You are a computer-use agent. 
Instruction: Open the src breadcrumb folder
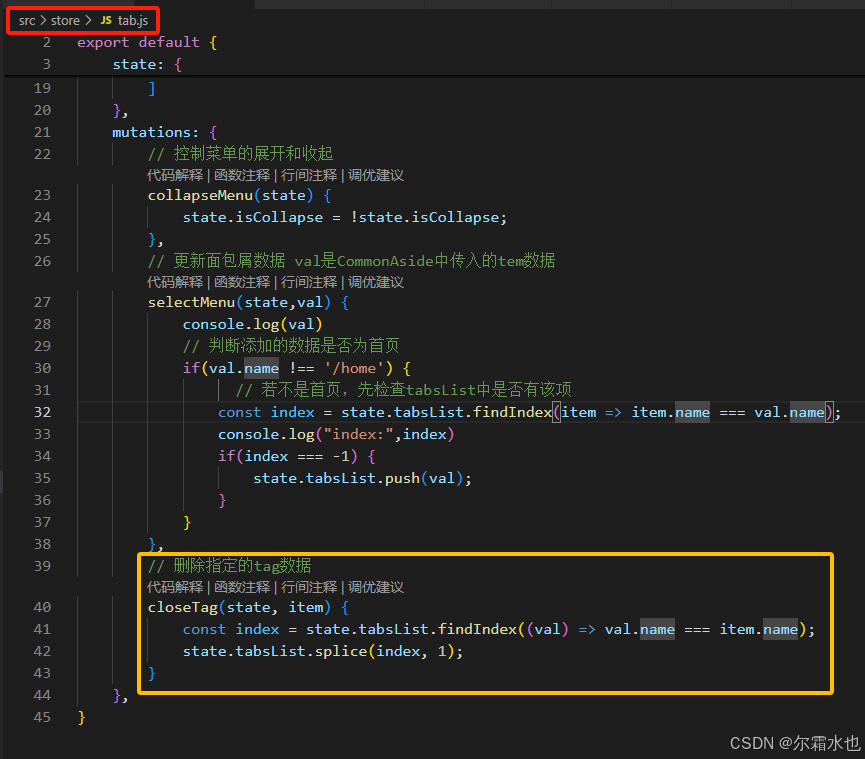pyautogui.click(x=26, y=21)
